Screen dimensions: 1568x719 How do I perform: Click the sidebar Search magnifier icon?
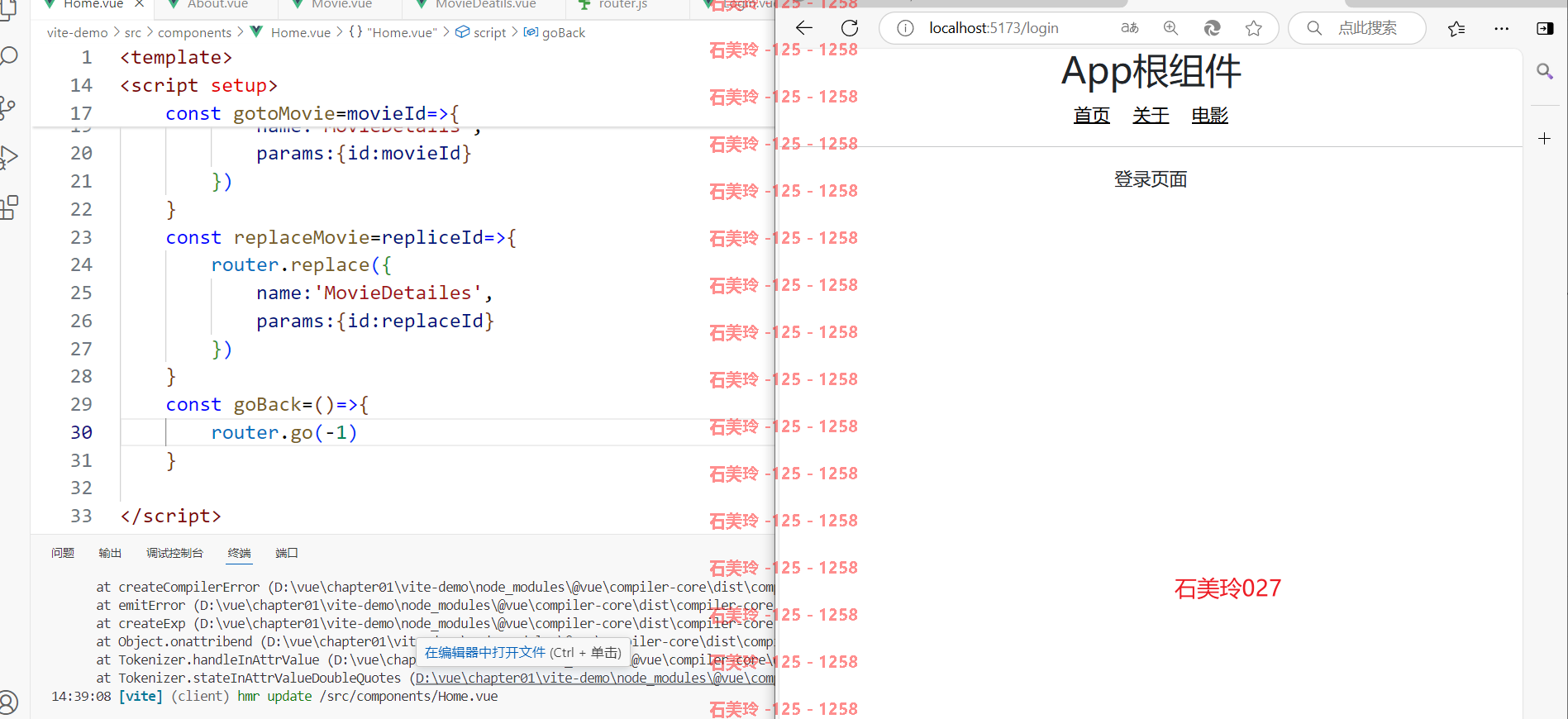(x=1544, y=71)
